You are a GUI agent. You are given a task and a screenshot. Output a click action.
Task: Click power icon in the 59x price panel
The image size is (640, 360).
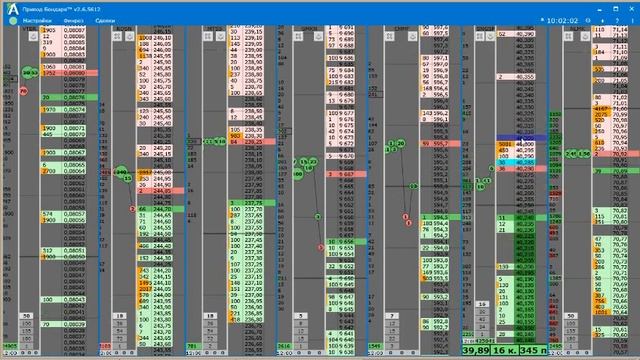coord(412,37)
